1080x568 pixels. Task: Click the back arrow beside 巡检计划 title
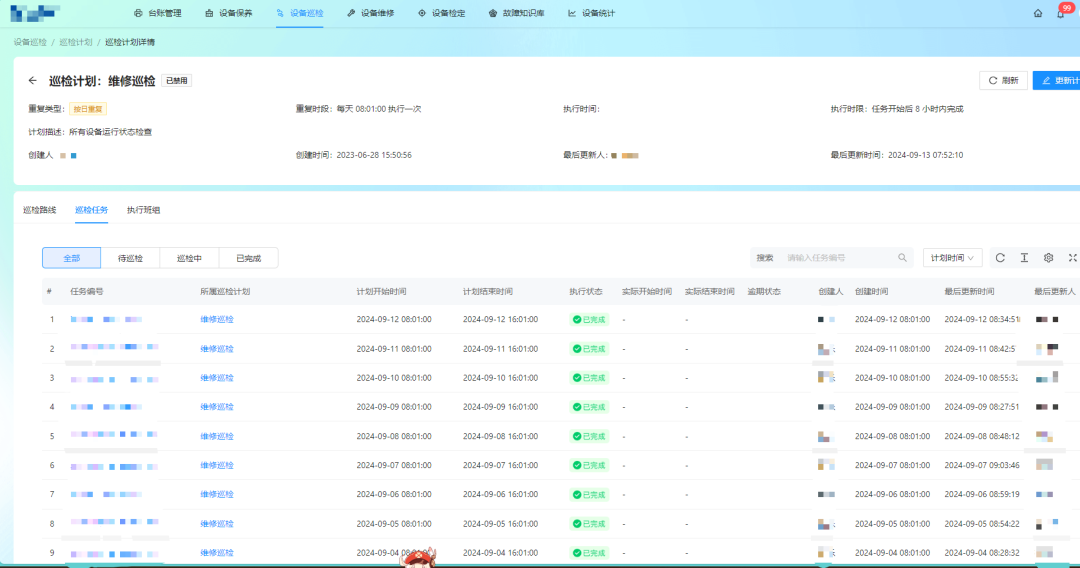click(x=33, y=81)
